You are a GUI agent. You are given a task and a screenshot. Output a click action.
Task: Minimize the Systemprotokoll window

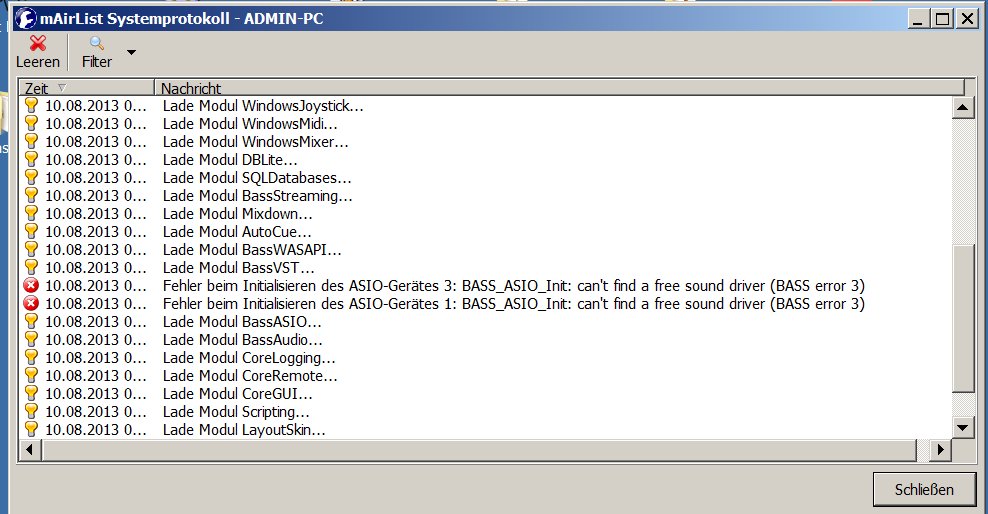(x=918, y=19)
